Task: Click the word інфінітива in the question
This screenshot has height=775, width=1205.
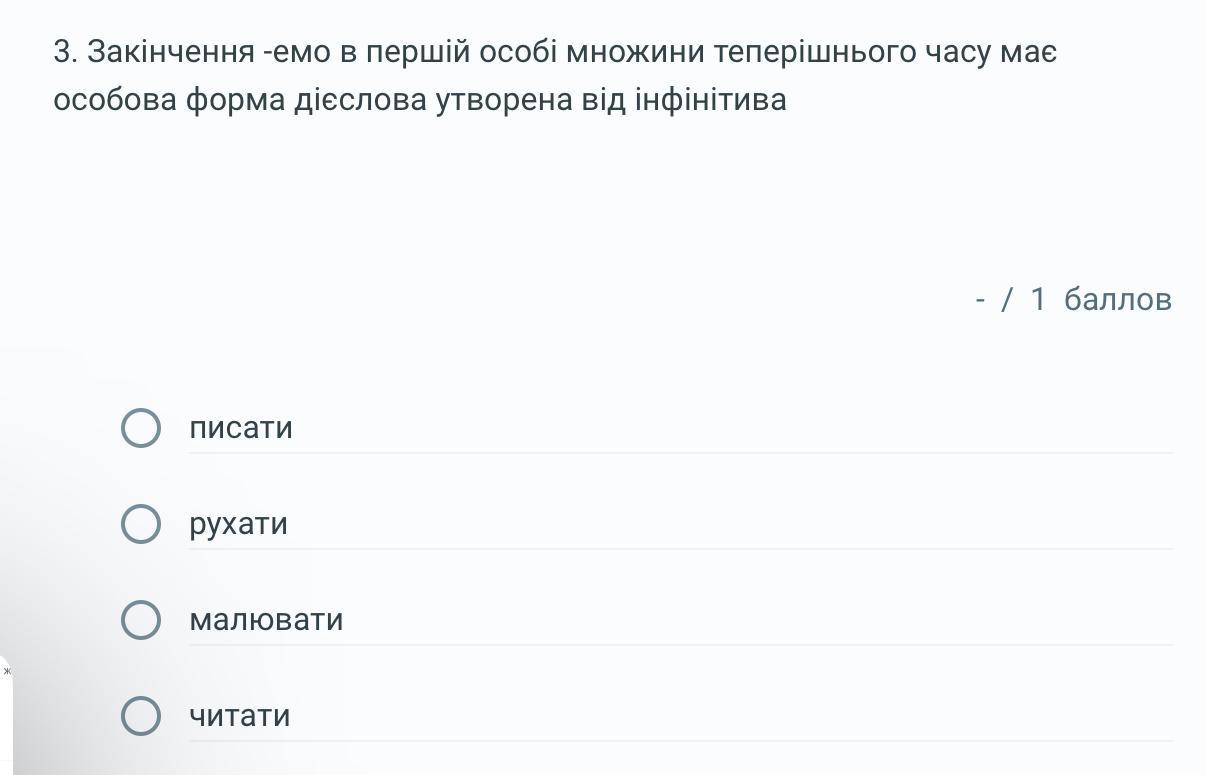Action: [x=710, y=100]
